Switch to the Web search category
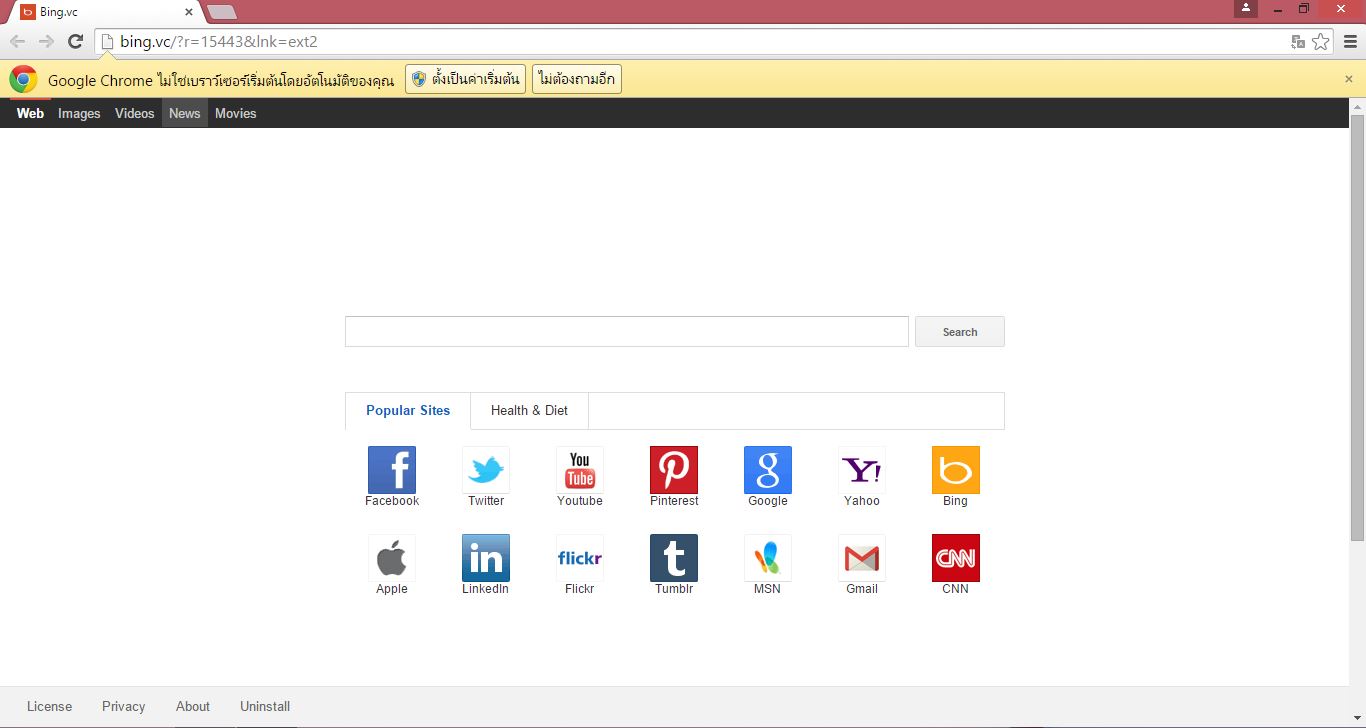Screen dimensions: 1366x728 pyautogui.click(x=30, y=113)
